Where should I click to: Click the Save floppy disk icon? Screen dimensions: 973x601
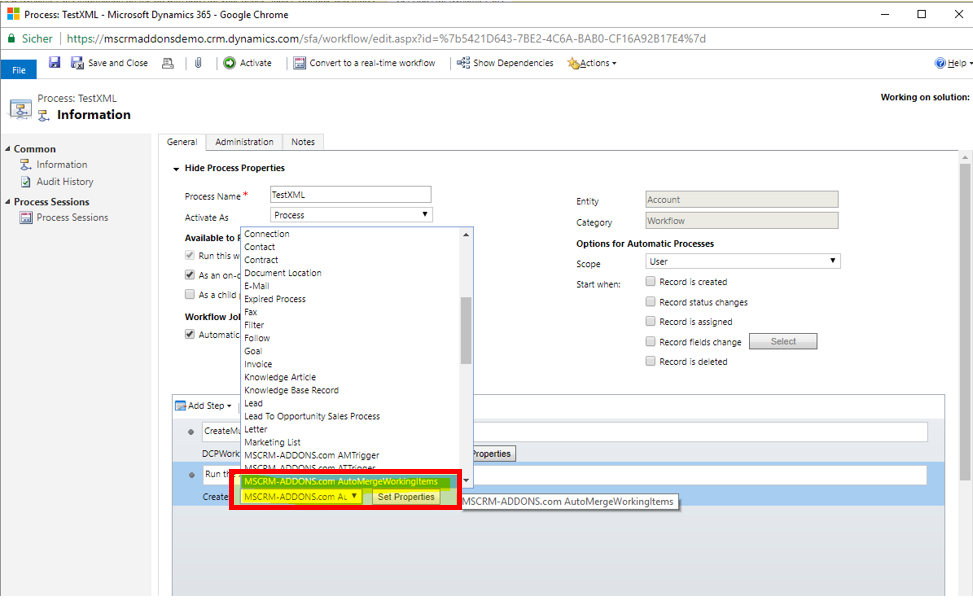pos(54,63)
